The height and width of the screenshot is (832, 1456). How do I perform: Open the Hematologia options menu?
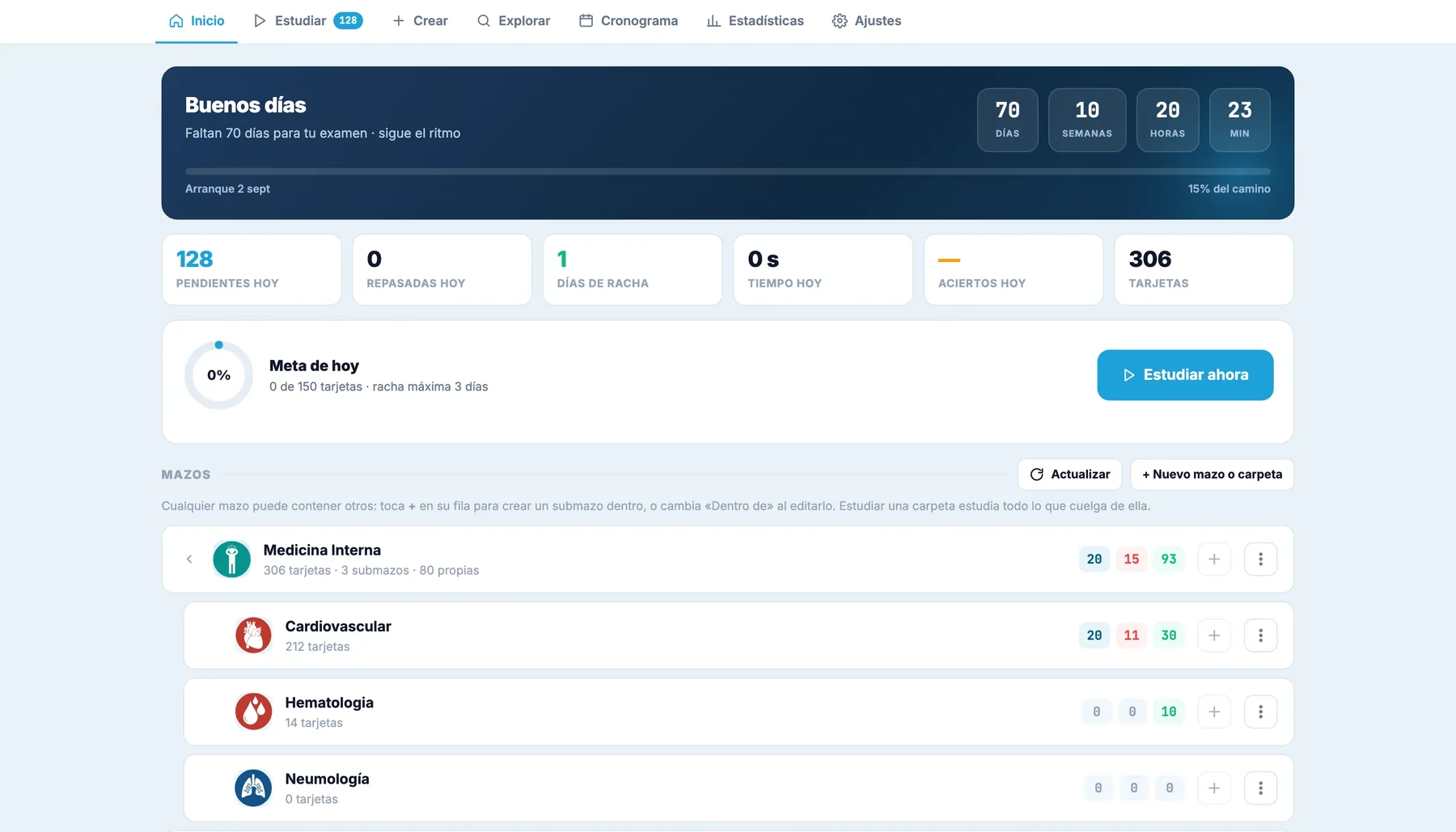click(x=1260, y=712)
